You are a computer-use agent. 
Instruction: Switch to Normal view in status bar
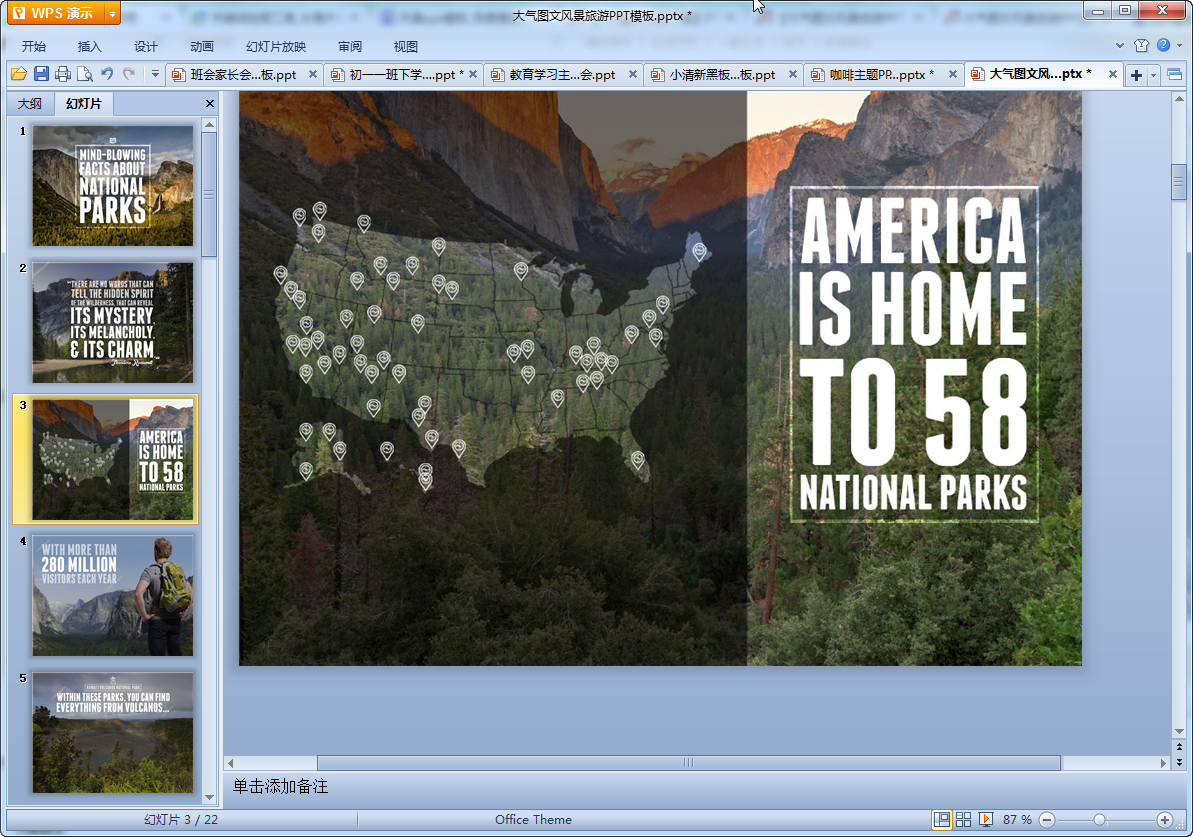pyautogui.click(x=941, y=820)
